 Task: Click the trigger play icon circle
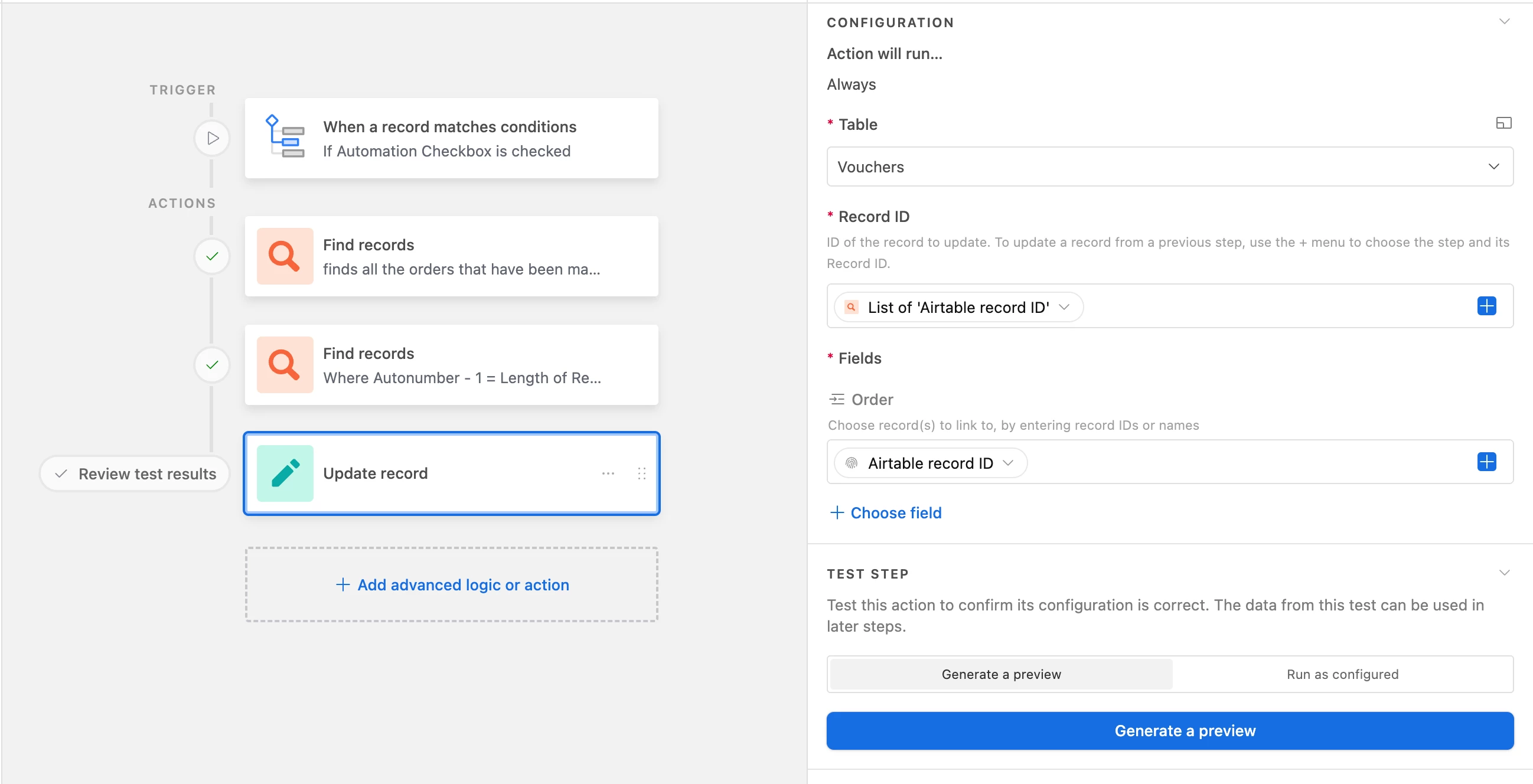(212, 139)
